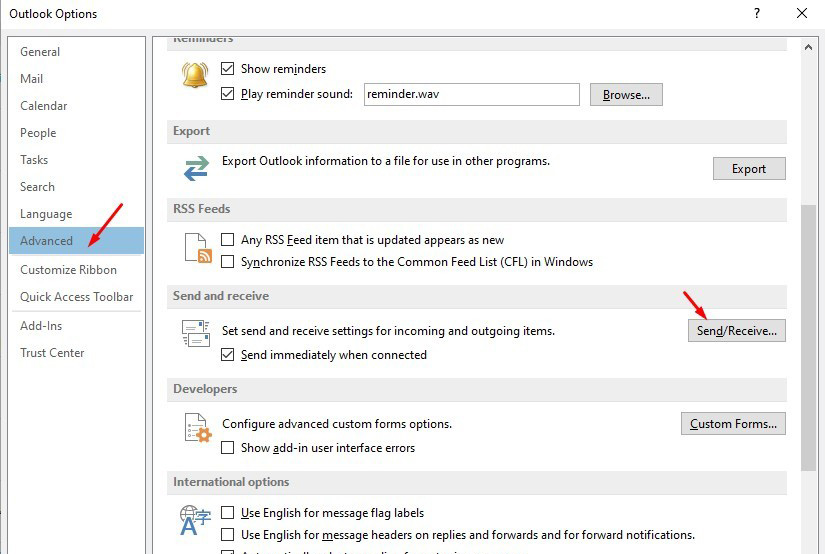
Task: Click the RSS Feeds document icon
Action: click(197, 247)
